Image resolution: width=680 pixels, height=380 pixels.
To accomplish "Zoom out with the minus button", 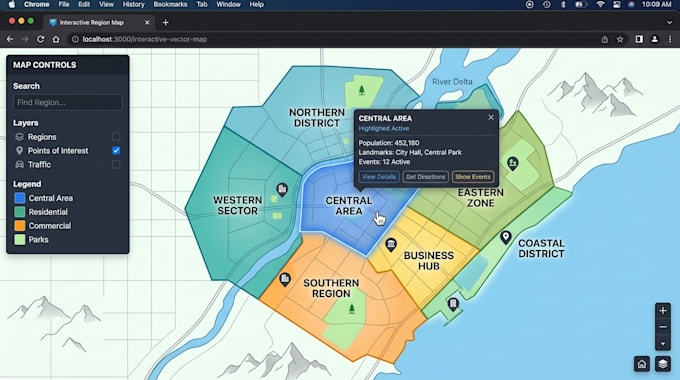I will point(663,327).
